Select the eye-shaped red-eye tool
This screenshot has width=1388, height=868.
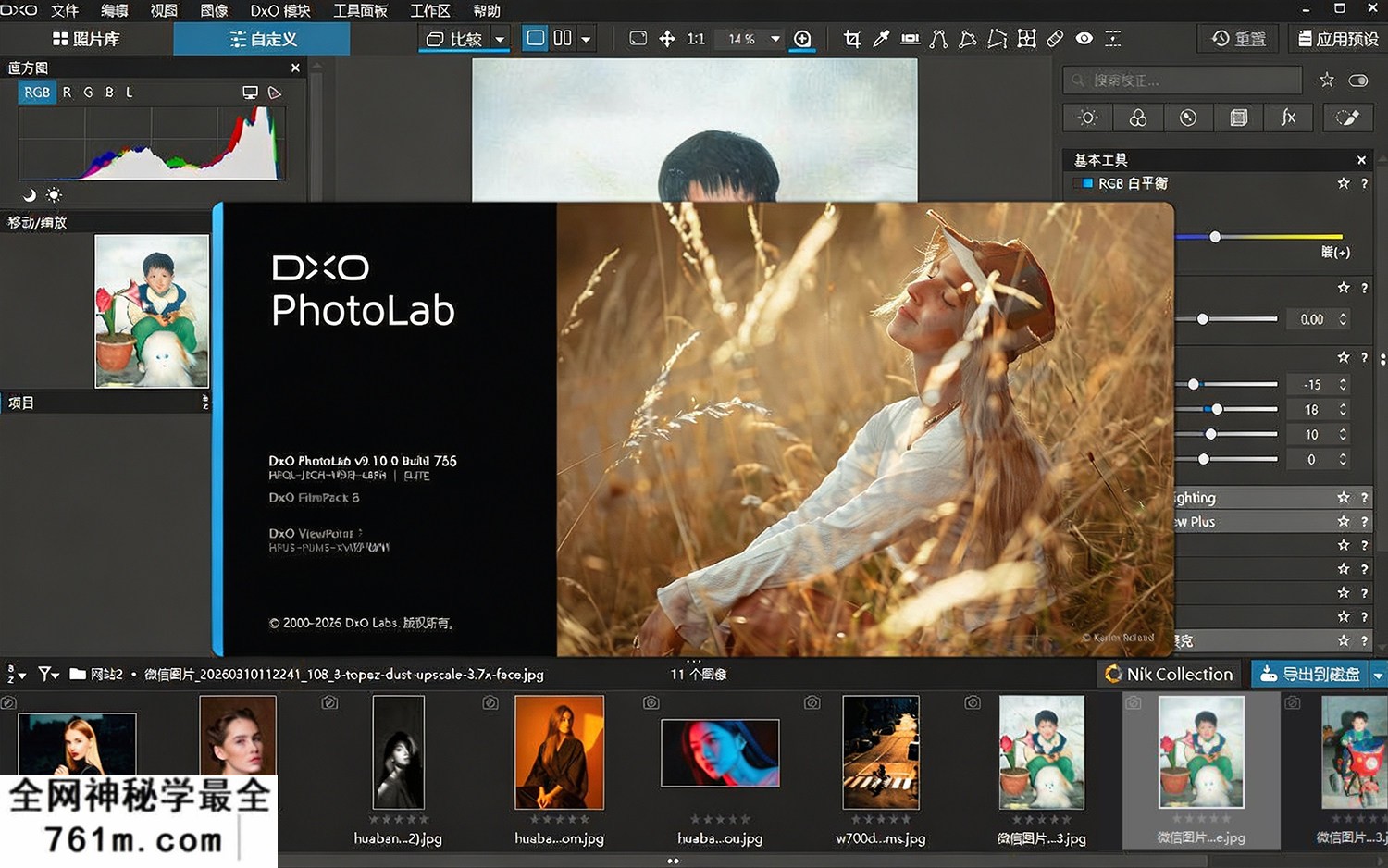point(1084,39)
